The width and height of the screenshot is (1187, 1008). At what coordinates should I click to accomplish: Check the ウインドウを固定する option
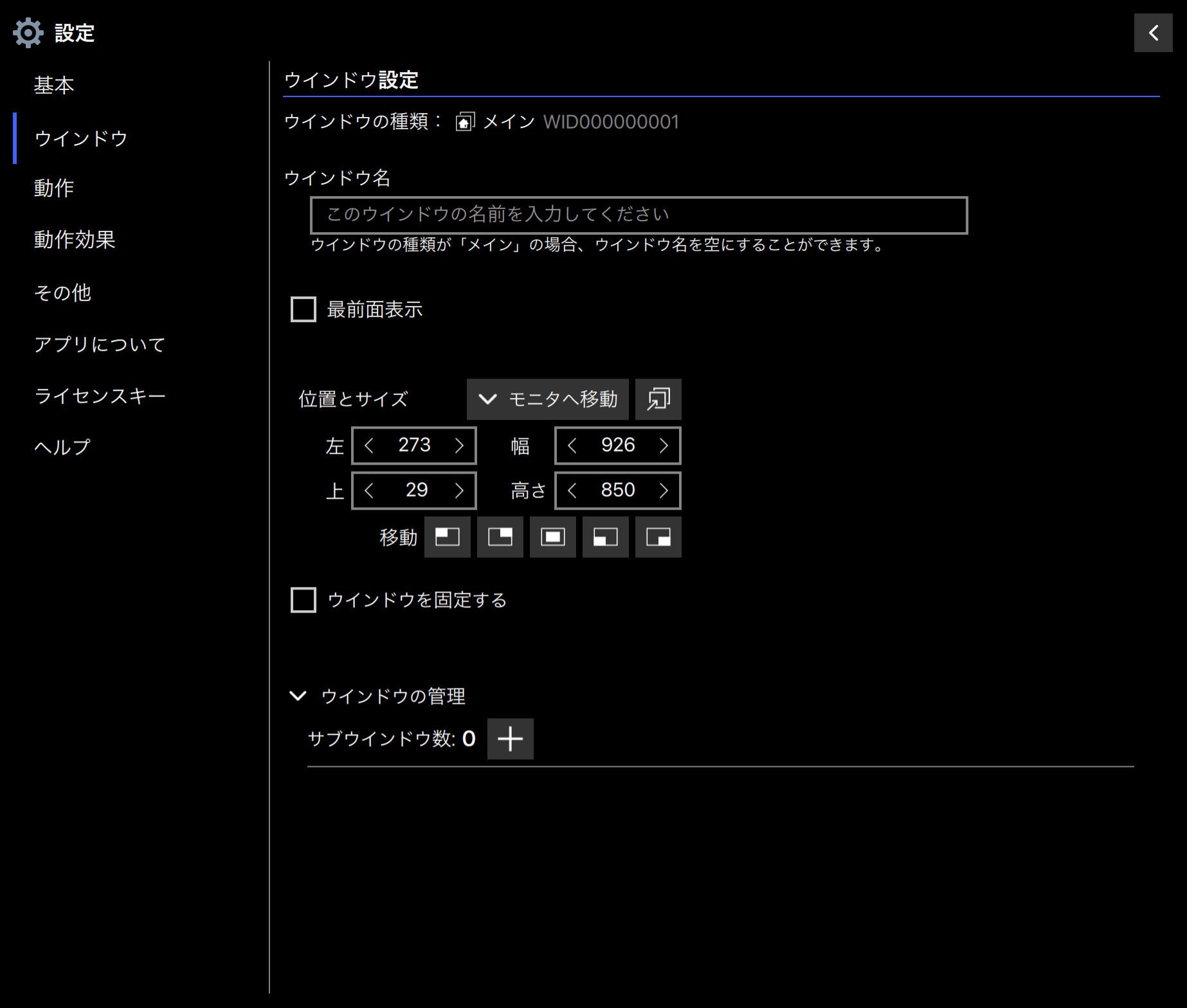pyautogui.click(x=304, y=600)
